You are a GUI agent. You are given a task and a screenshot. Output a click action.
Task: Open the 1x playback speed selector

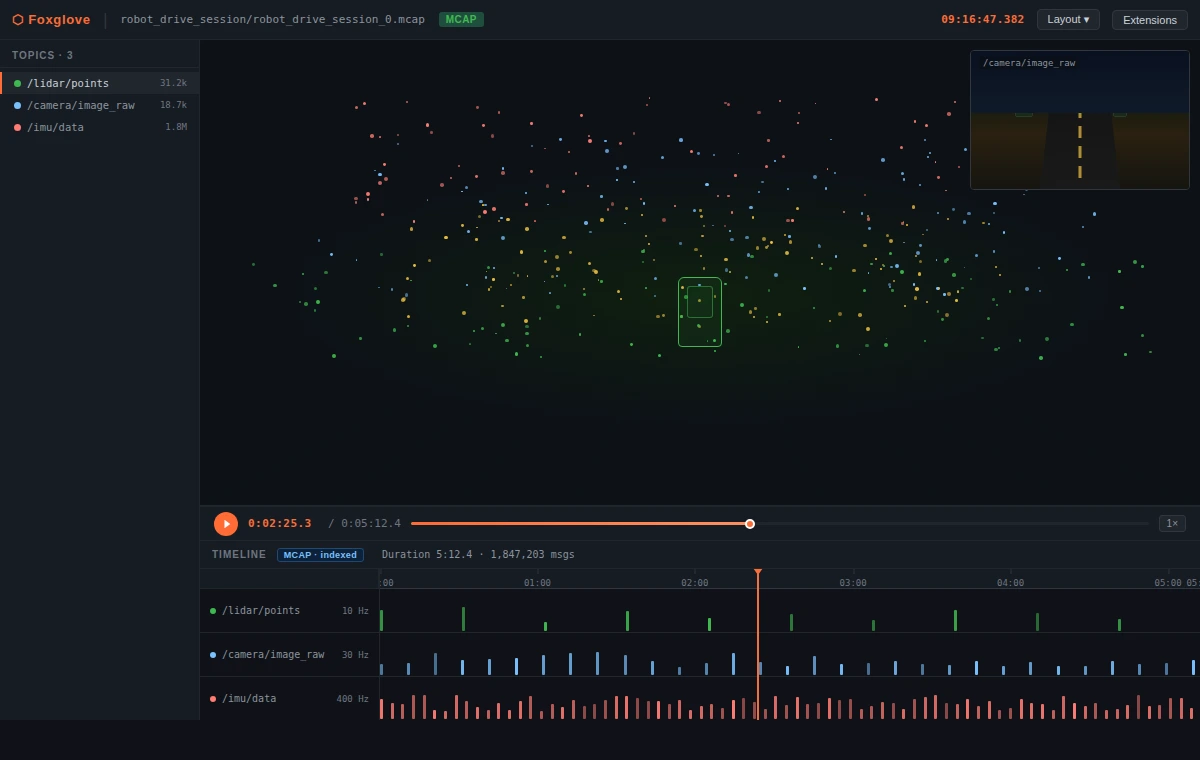(x=1171, y=523)
